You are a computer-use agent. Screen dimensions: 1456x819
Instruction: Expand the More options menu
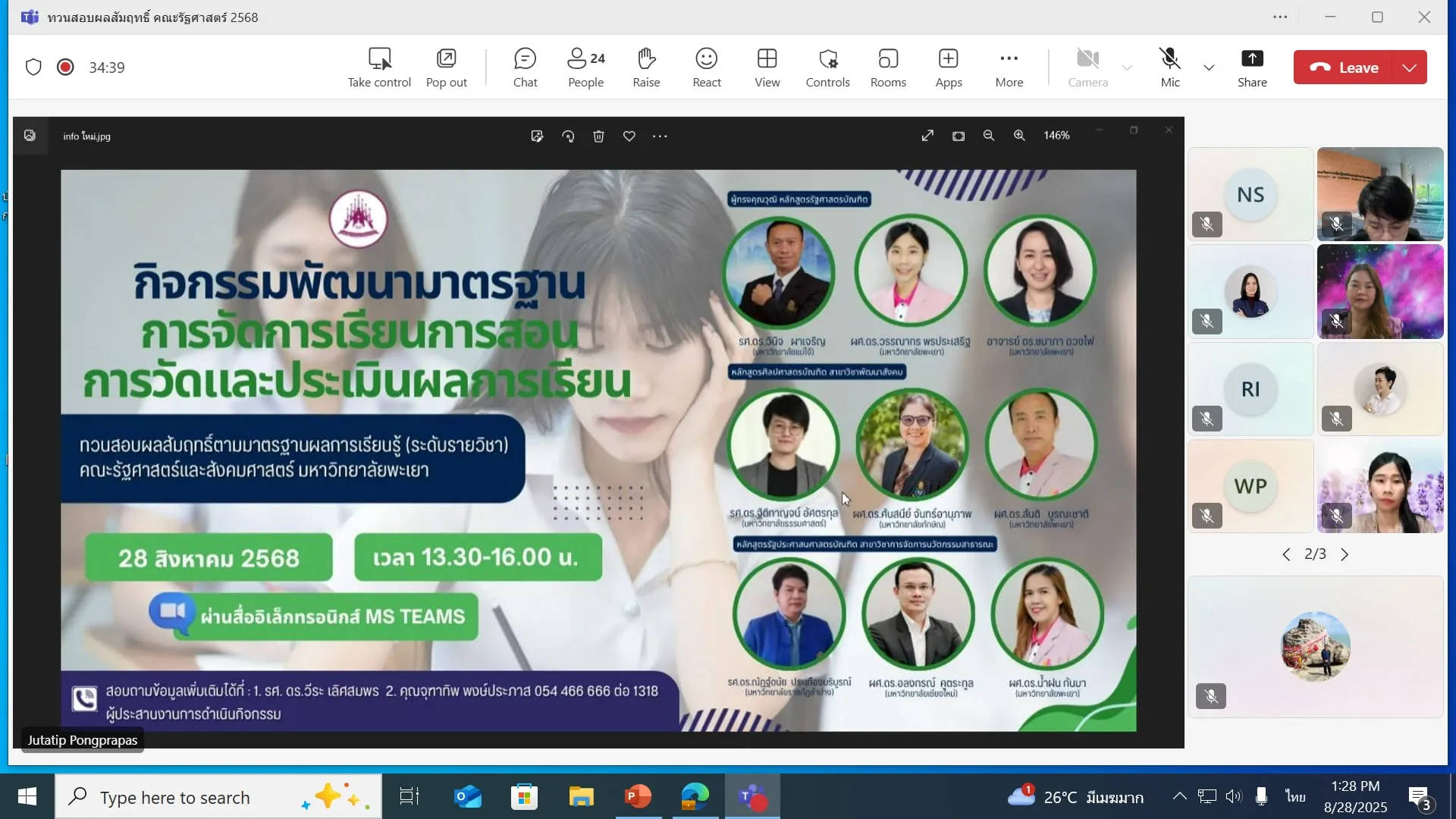(x=1009, y=67)
